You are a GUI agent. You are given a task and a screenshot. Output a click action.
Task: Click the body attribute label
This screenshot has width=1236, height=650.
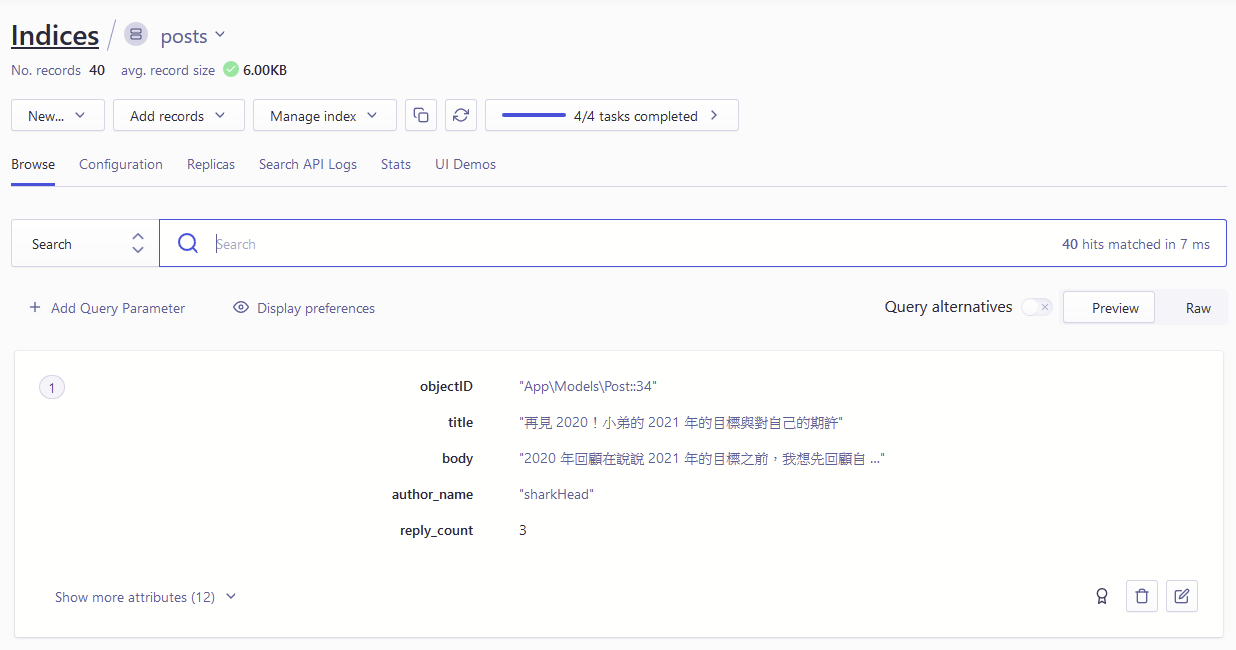click(x=457, y=459)
